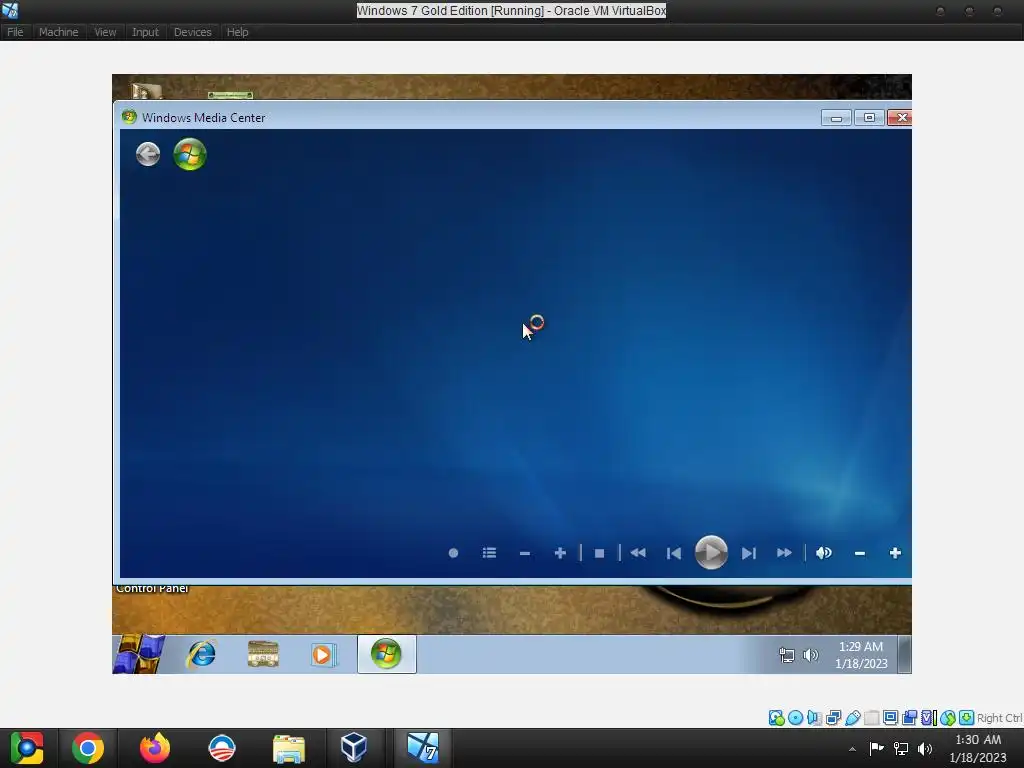Screen dimensions: 1024x768
Task: Open the host Action Center flag icon
Action: (x=876, y=748)
